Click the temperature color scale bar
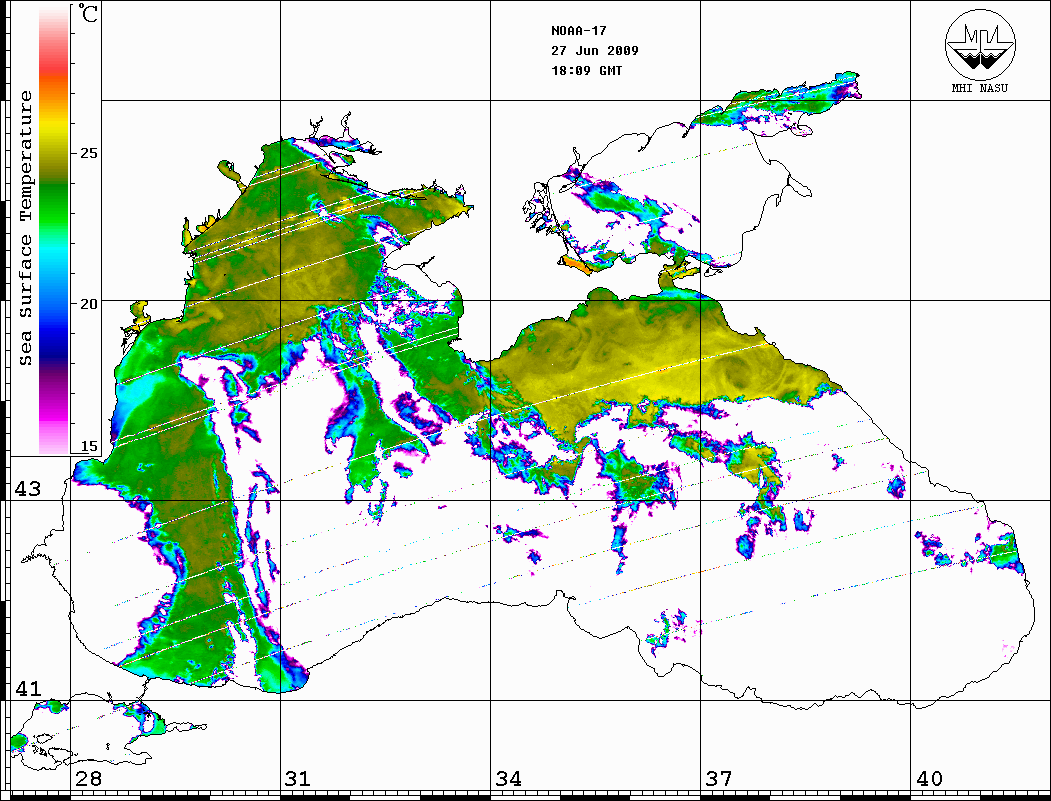Viewport: 1051px width, 801px height. point(54,230)
